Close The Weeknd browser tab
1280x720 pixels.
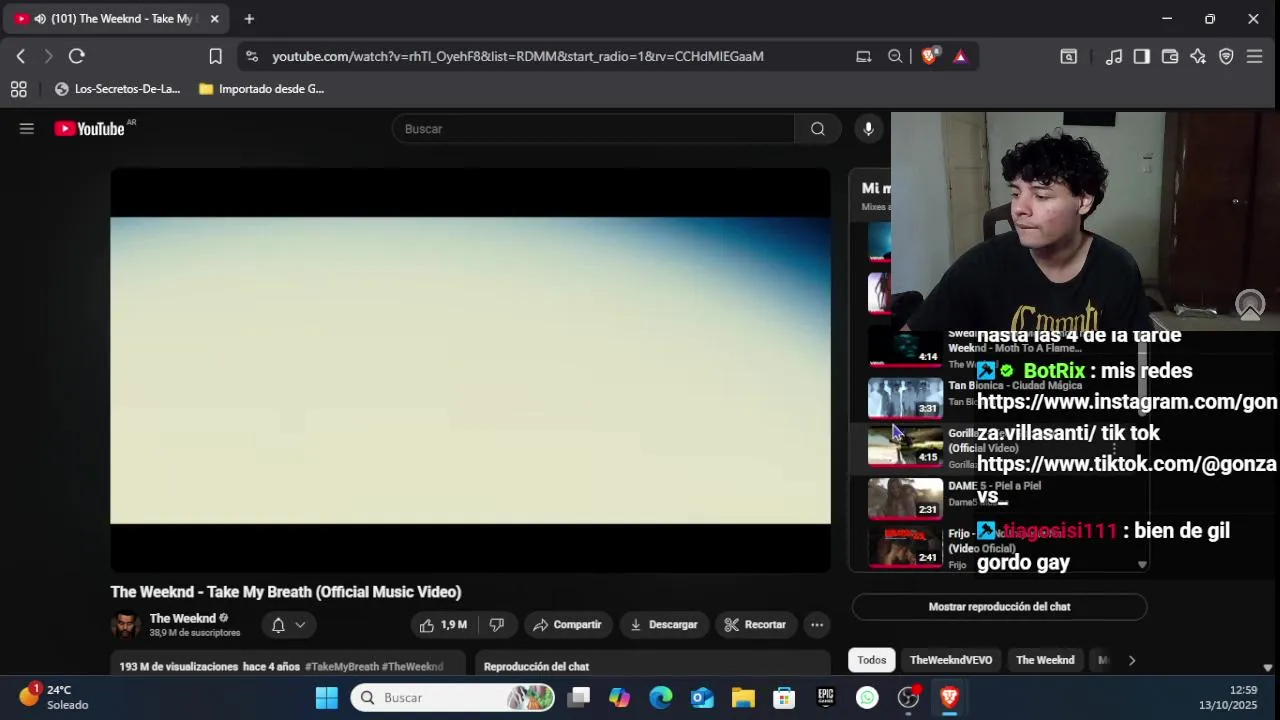coord(214,19)
